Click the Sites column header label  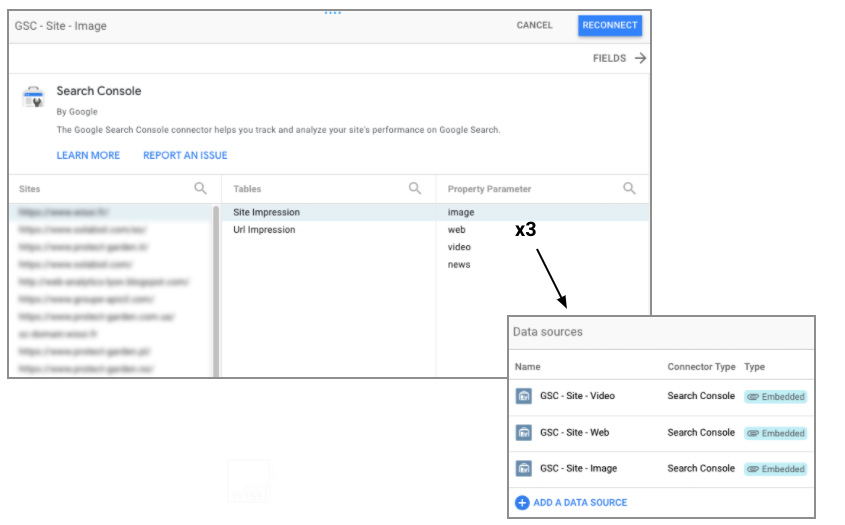(x=30, y=189)
